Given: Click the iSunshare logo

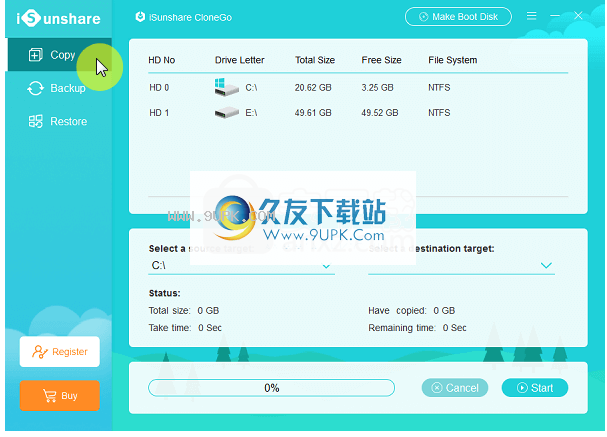Looking at the screenshot, I should click(58, 18).
